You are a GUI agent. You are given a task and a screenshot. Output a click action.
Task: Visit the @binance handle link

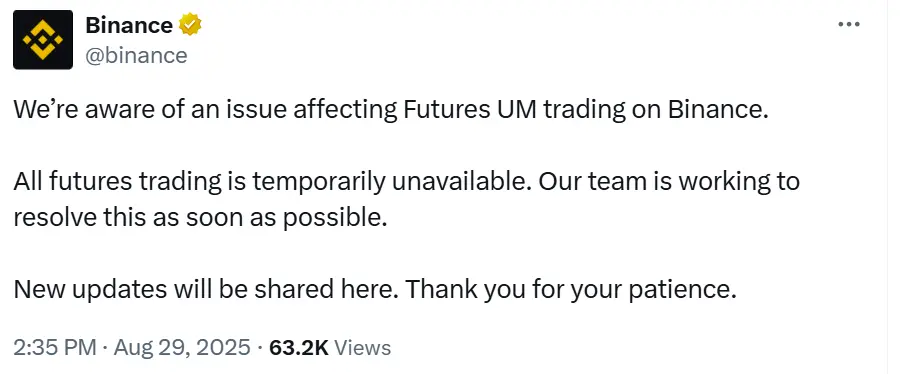point(136,56)
